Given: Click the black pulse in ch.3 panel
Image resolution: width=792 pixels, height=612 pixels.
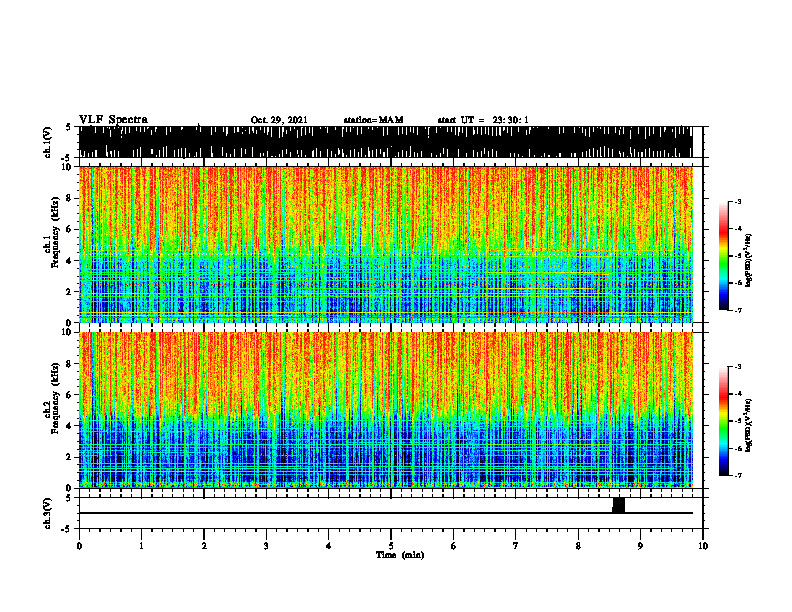Looking at the screenshot, I should [x=618, y=505].
